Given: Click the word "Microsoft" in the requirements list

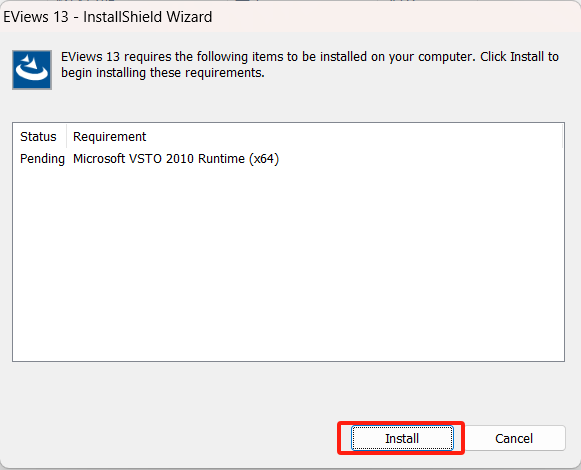Looking at the screenshot, I should [x=99, y=159].
